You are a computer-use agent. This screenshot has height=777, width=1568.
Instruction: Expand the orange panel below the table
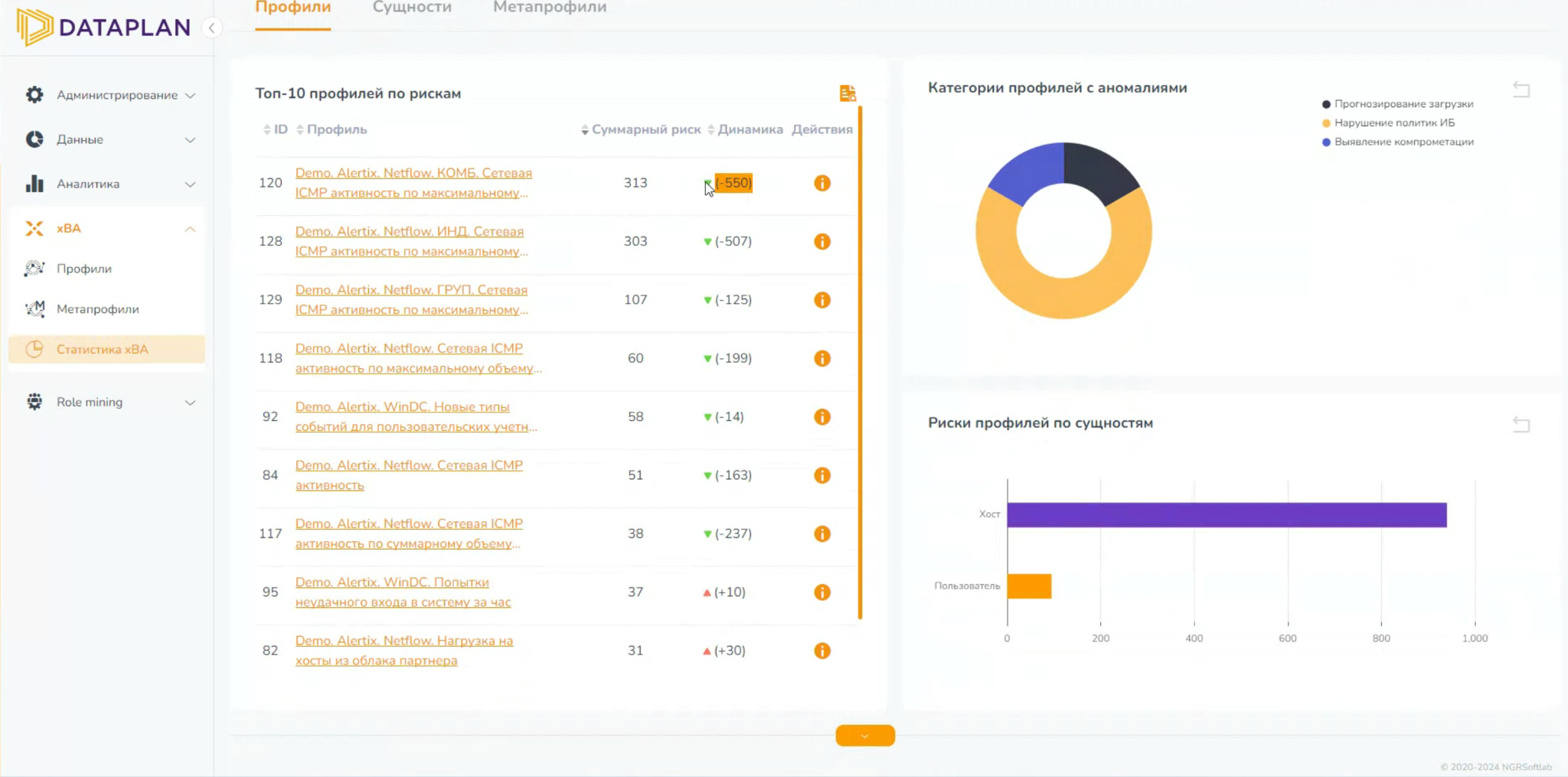[x=865, y=736]
